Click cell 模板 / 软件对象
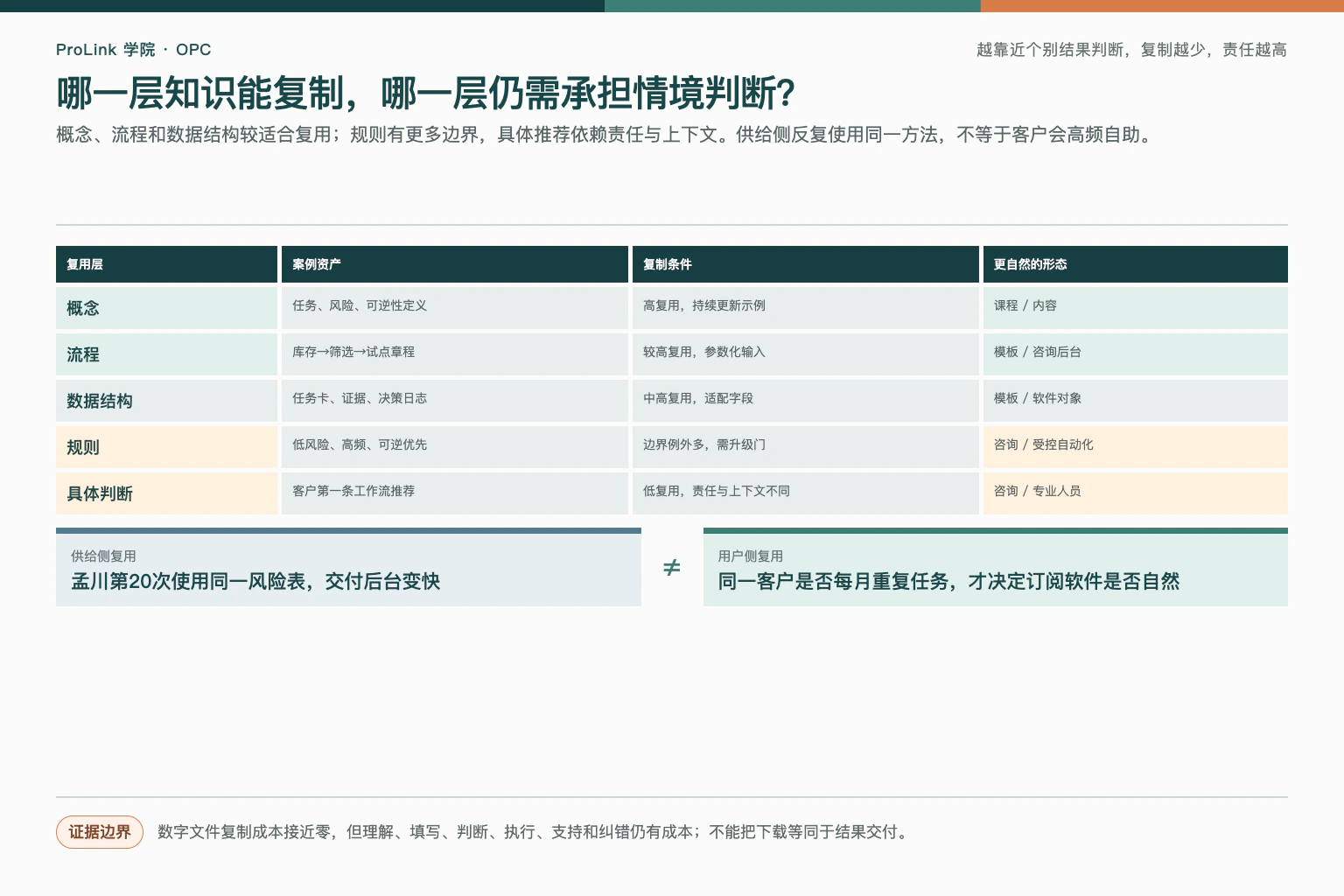 coord(1136,401)
